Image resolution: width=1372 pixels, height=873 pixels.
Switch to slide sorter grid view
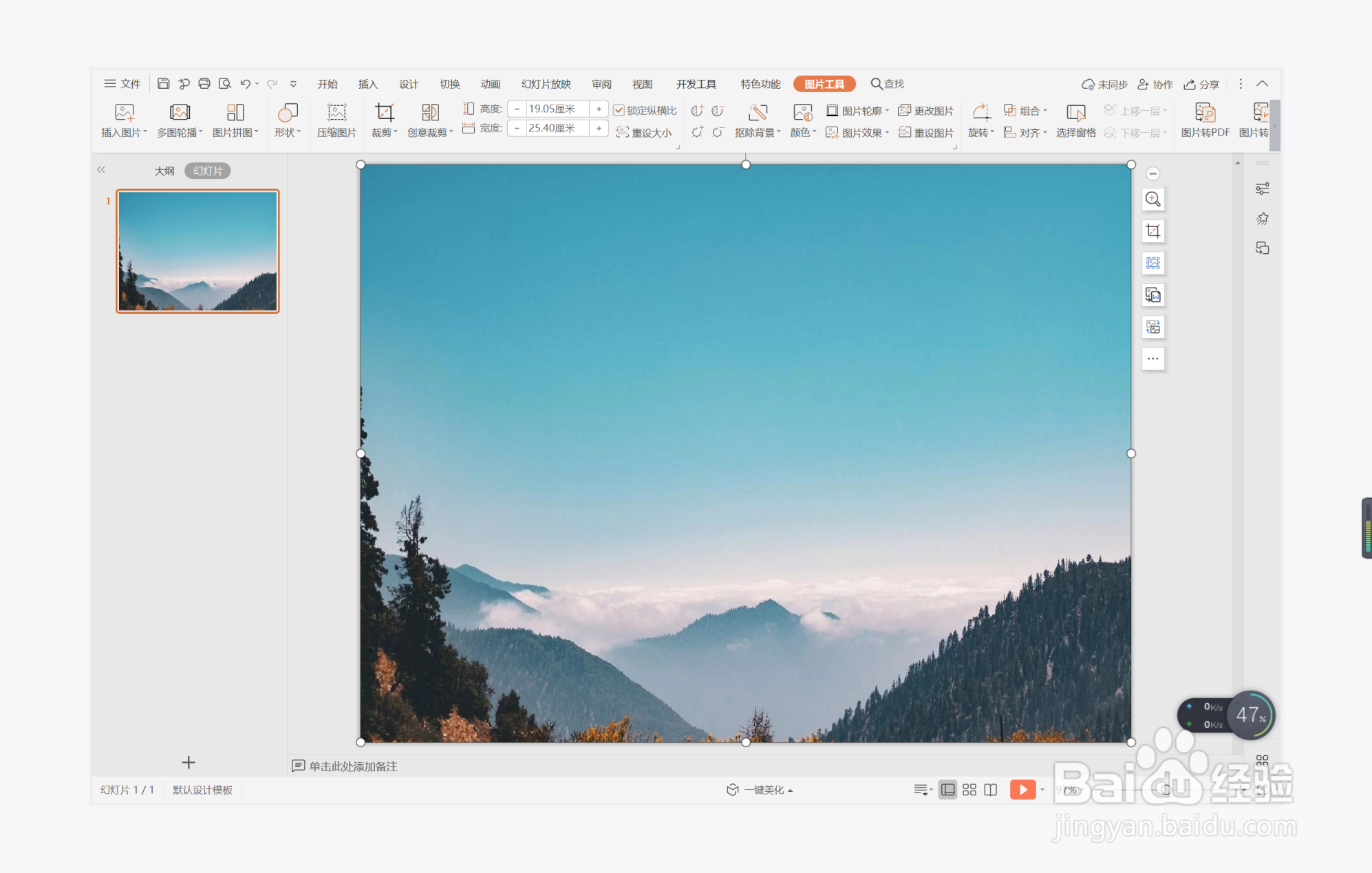point(969,790)
